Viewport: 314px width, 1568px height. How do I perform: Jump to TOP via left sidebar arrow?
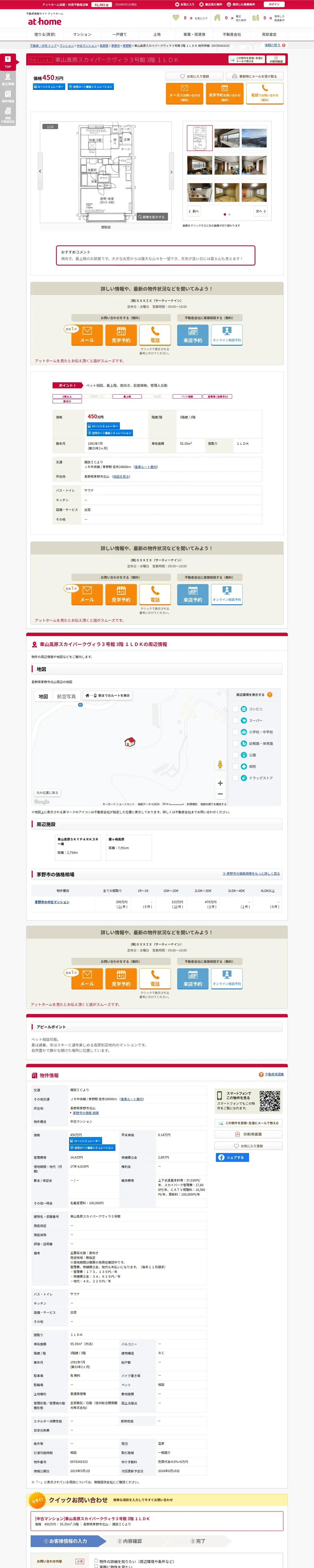pos(8,62)
